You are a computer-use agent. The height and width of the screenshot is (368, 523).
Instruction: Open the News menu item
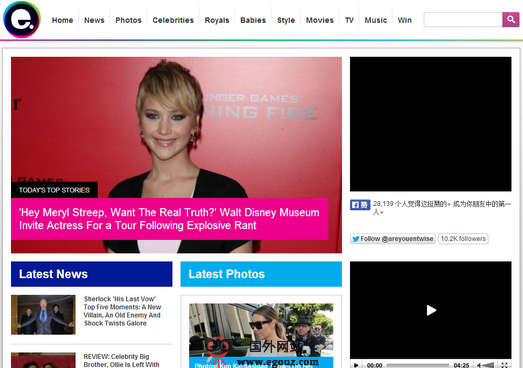[x=94, y=20]
